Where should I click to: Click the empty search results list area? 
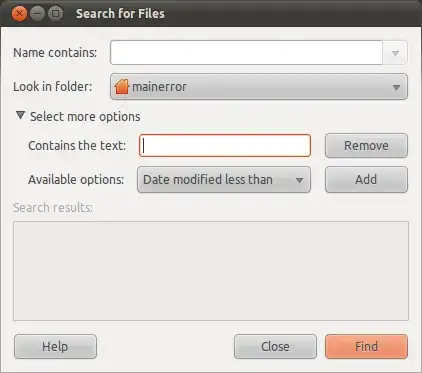(x=211, y=271)
